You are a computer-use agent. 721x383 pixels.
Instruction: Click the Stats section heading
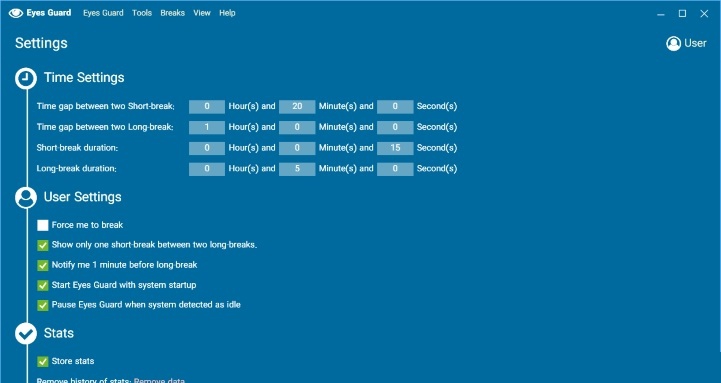[59, 333]
